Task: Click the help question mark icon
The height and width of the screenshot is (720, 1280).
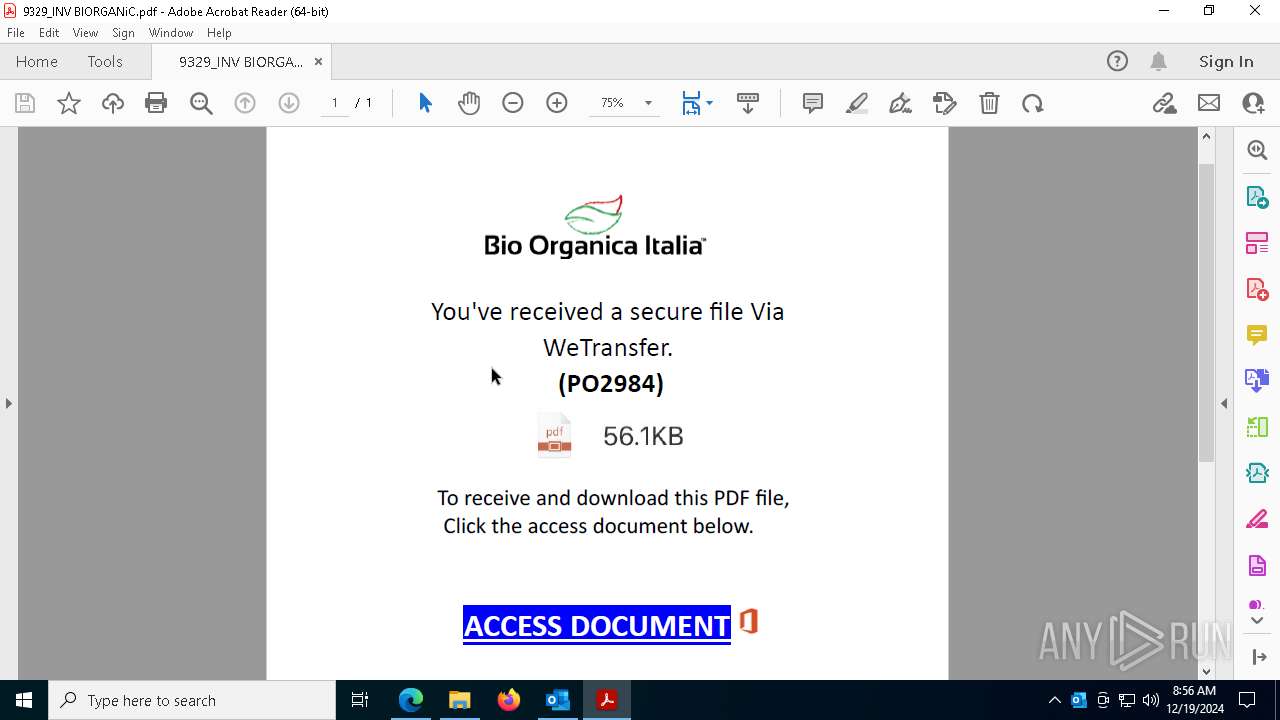Action: 1117,61
